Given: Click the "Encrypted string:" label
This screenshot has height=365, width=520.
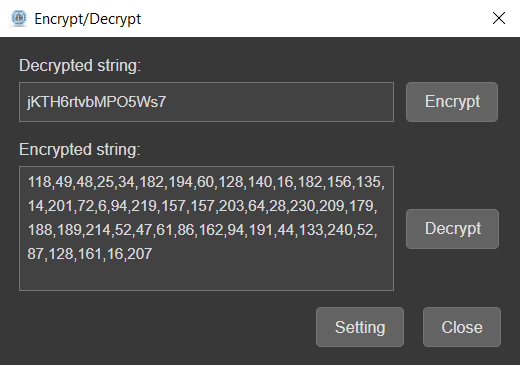Looking at the screenshot, I should point(80,150).
